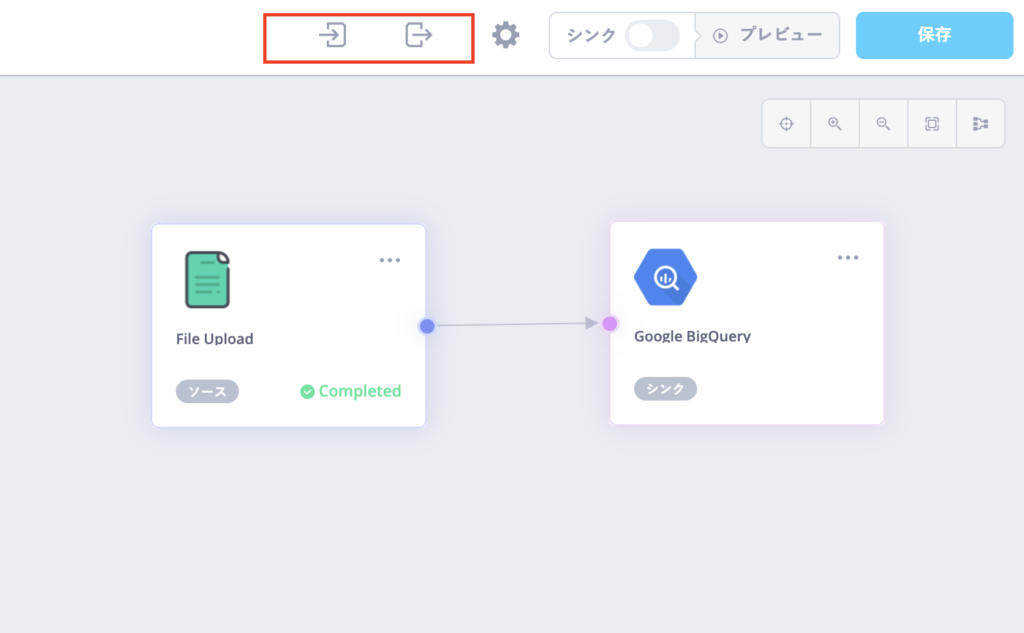Select the green File Upload document icon
The height and width of the screenshot is (633, 1024).
coord(207,280)
